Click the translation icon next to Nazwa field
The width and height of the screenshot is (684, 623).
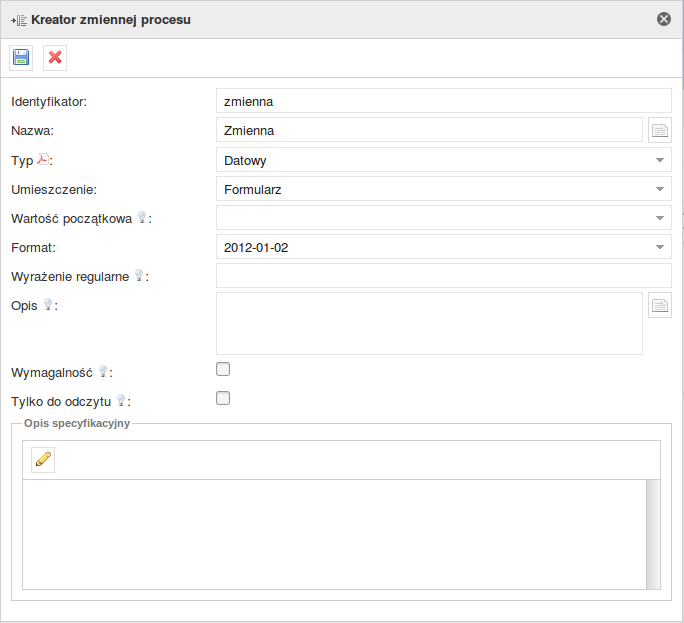pos(660,130)
